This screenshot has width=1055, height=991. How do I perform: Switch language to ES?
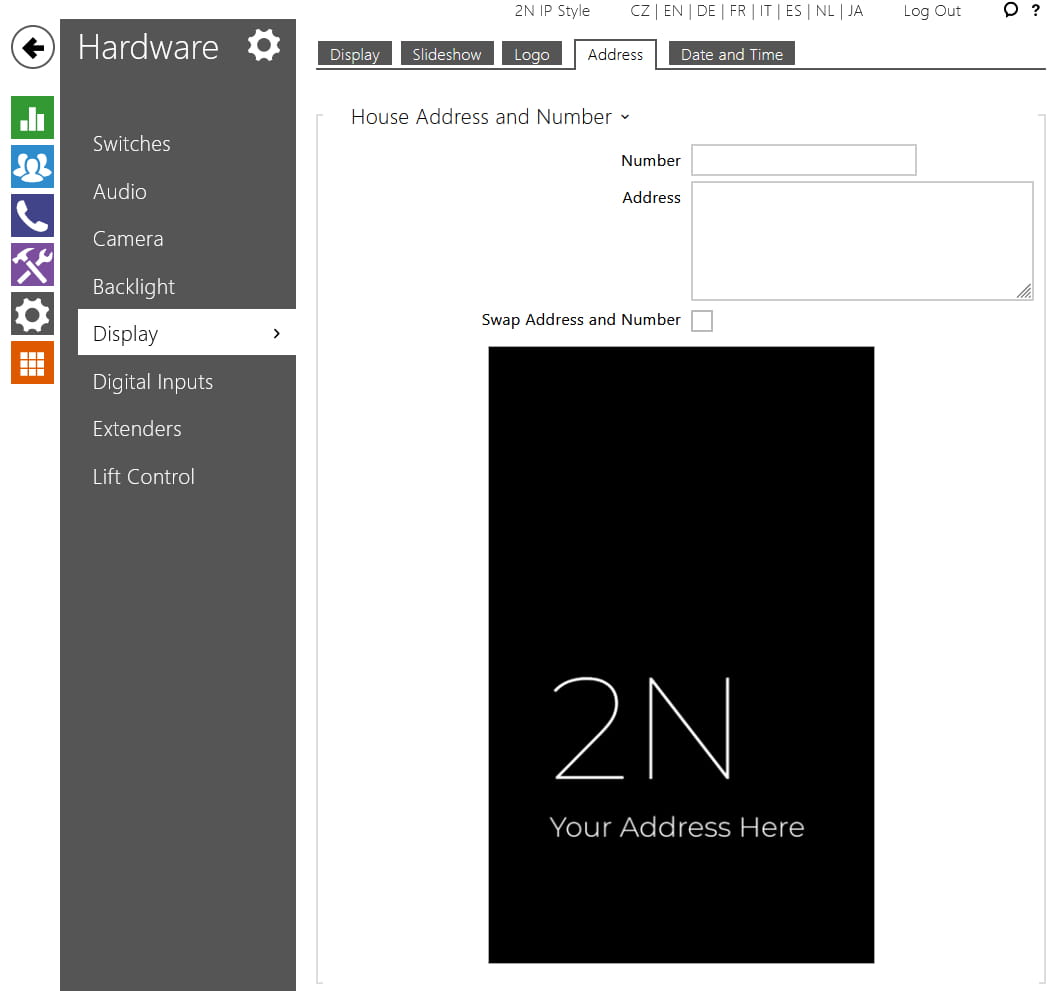point(794,11)
